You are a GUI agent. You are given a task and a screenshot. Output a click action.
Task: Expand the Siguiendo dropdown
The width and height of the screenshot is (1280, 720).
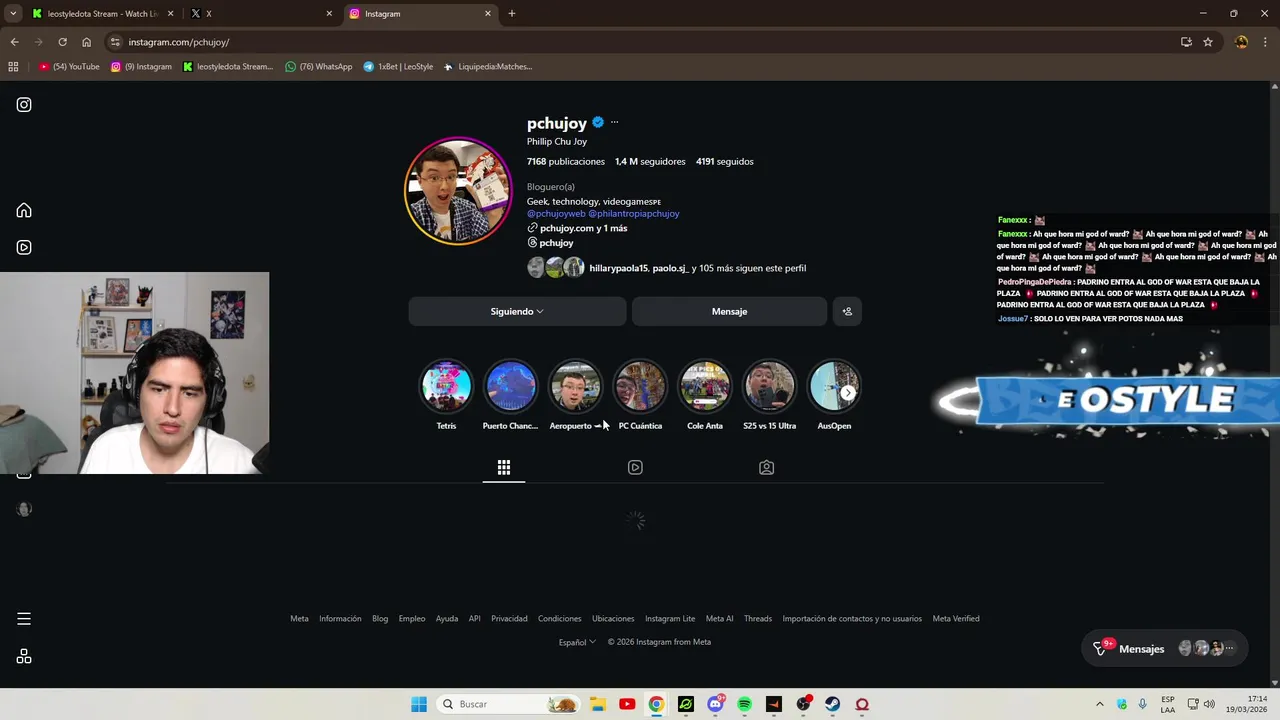pos(517,311)
